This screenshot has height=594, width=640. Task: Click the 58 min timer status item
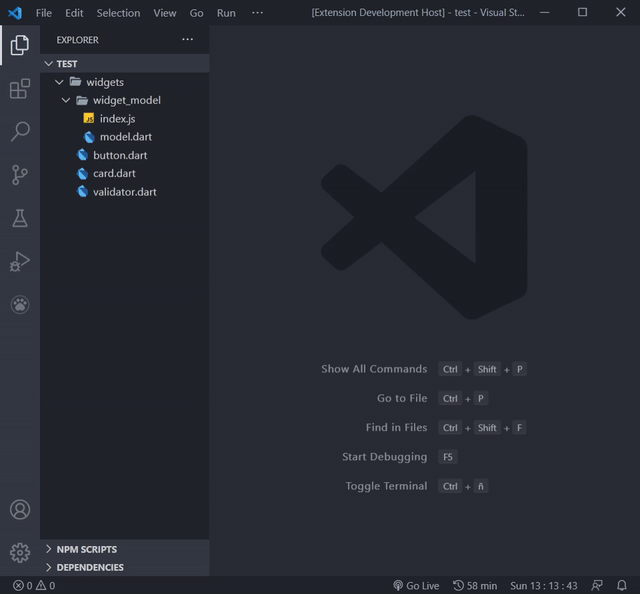(x=475, y=586)
